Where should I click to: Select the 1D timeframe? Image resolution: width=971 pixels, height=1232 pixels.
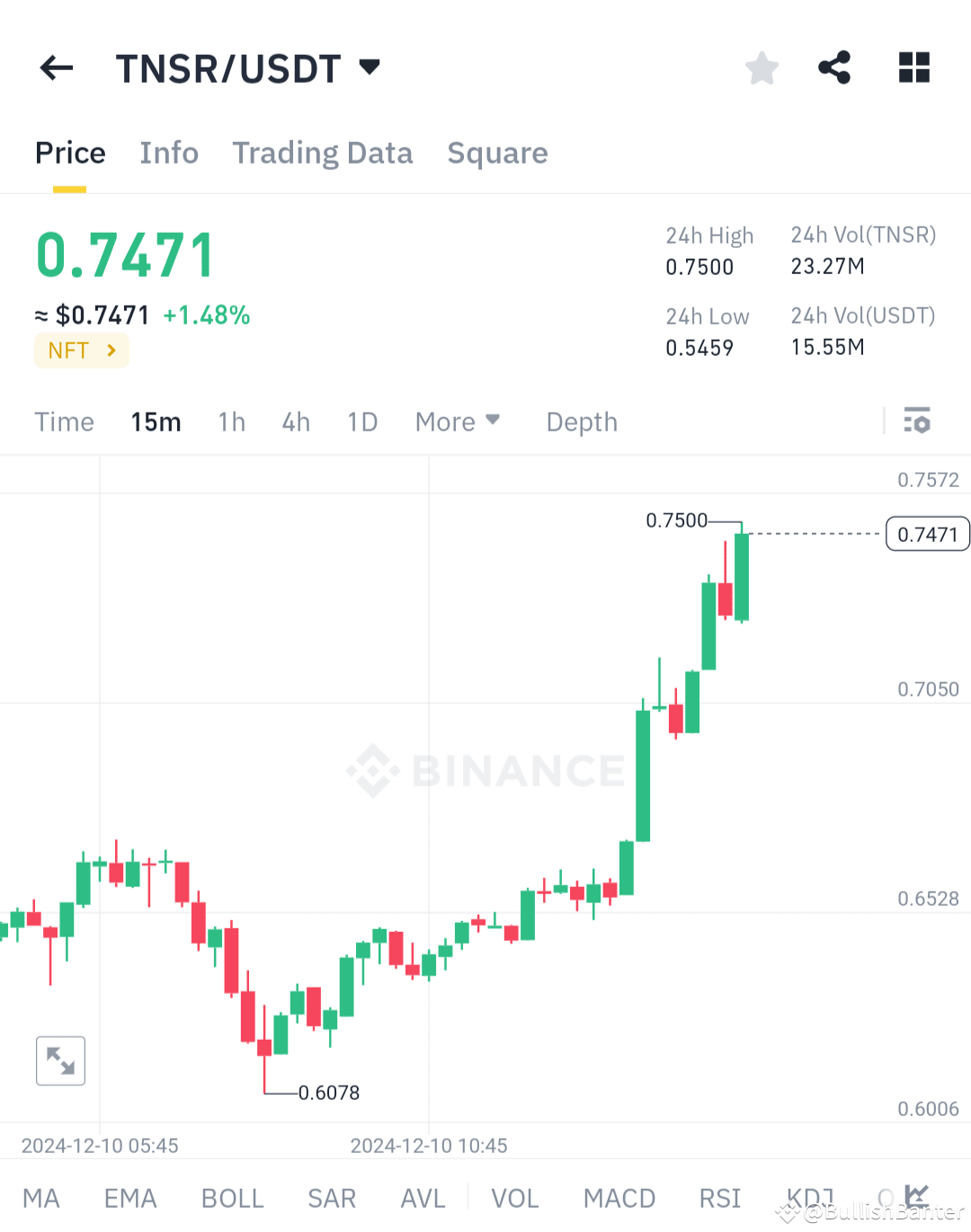362,421
